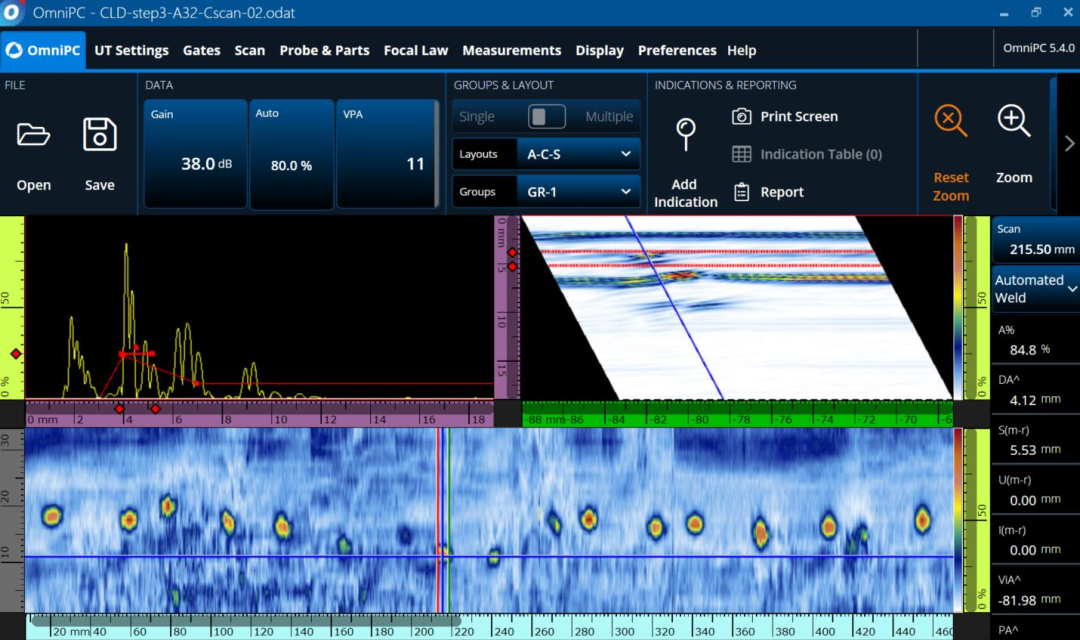Click the red scan cursor in C-scan
This screenshot has width=1080, height=640.
[438, 519]
